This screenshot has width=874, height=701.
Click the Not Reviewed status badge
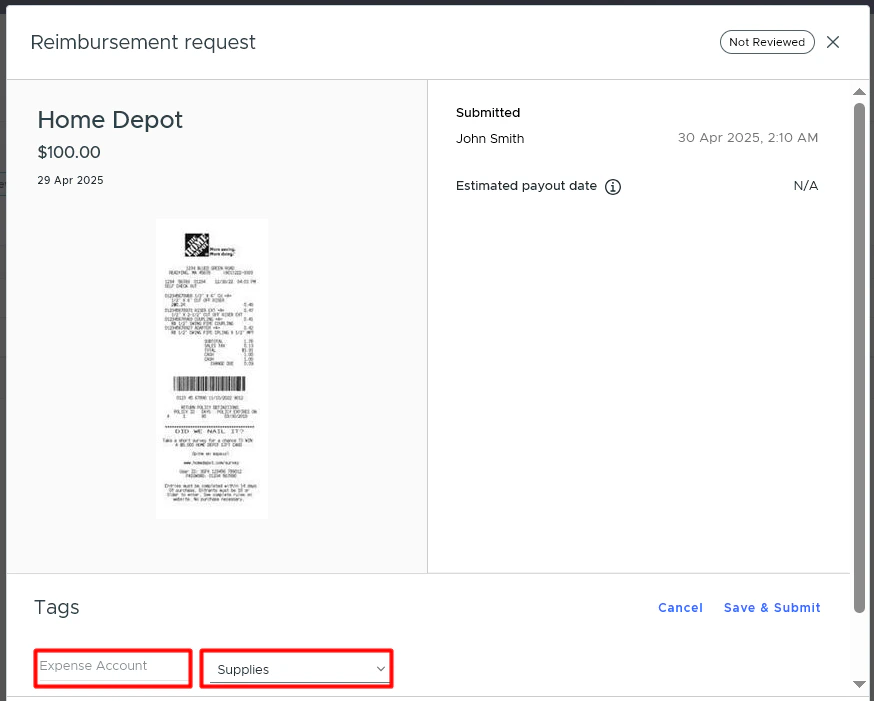[767, 42]
